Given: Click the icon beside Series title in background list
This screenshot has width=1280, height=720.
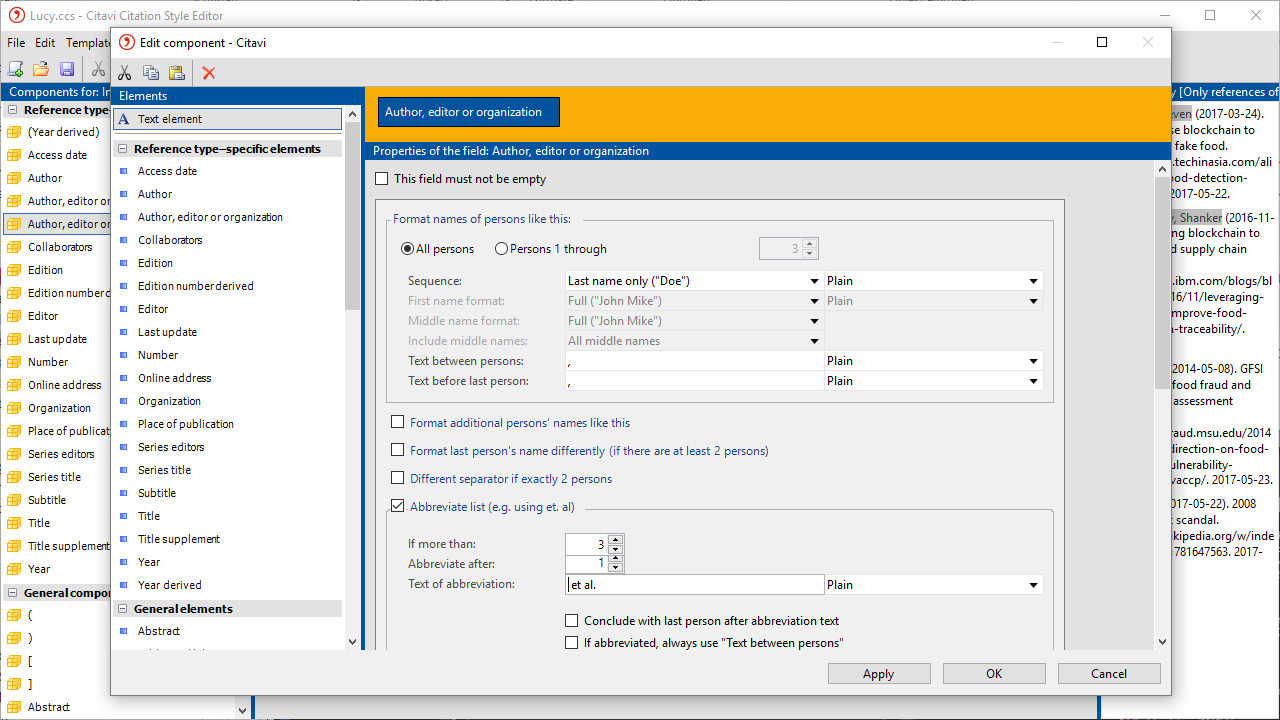Looking at the screenshot, I should 14,477.
